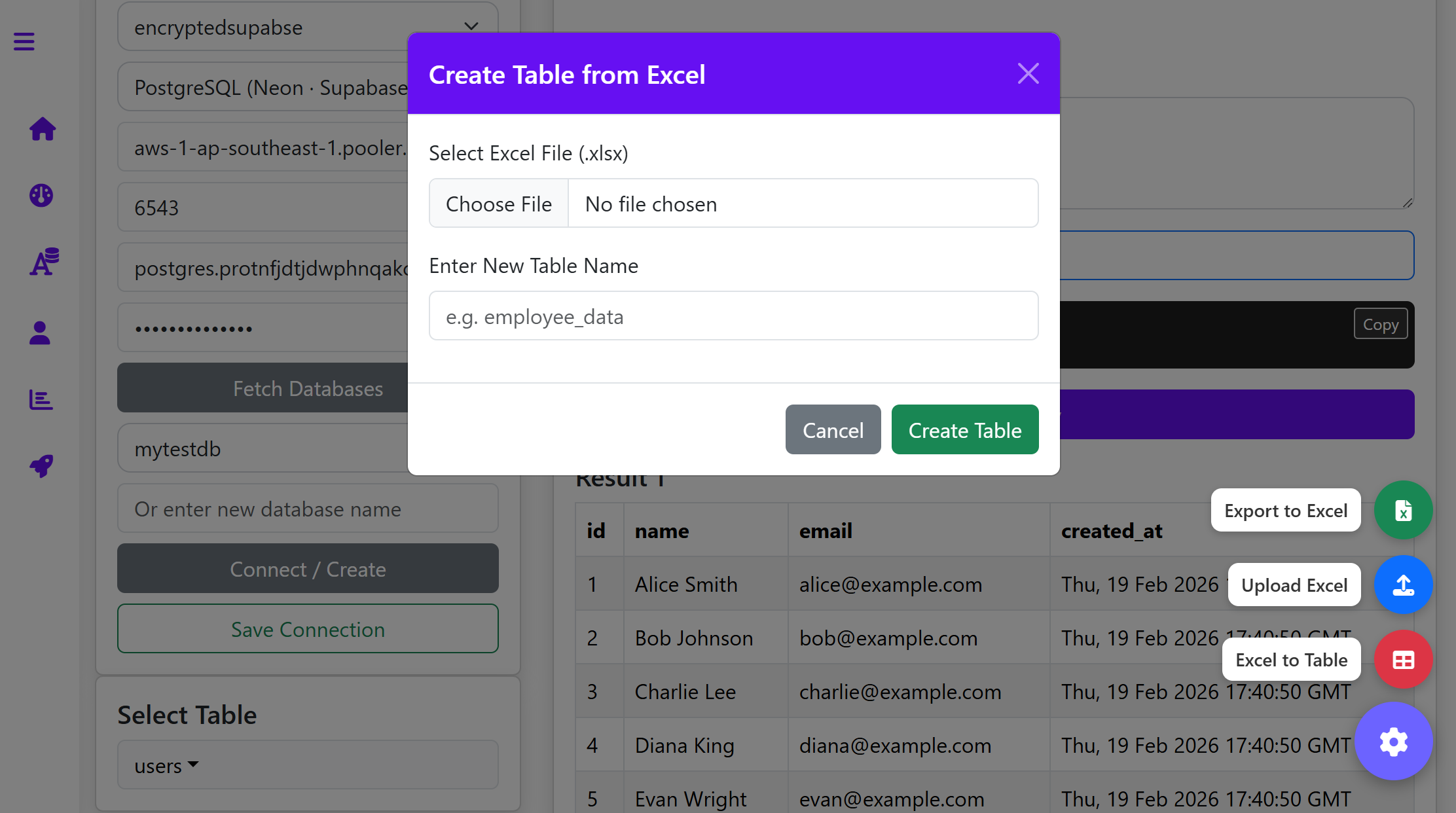Viewport: 1456px width, 813px height.
Task: Open the purple settings gear button
Action: (1393, 741)
